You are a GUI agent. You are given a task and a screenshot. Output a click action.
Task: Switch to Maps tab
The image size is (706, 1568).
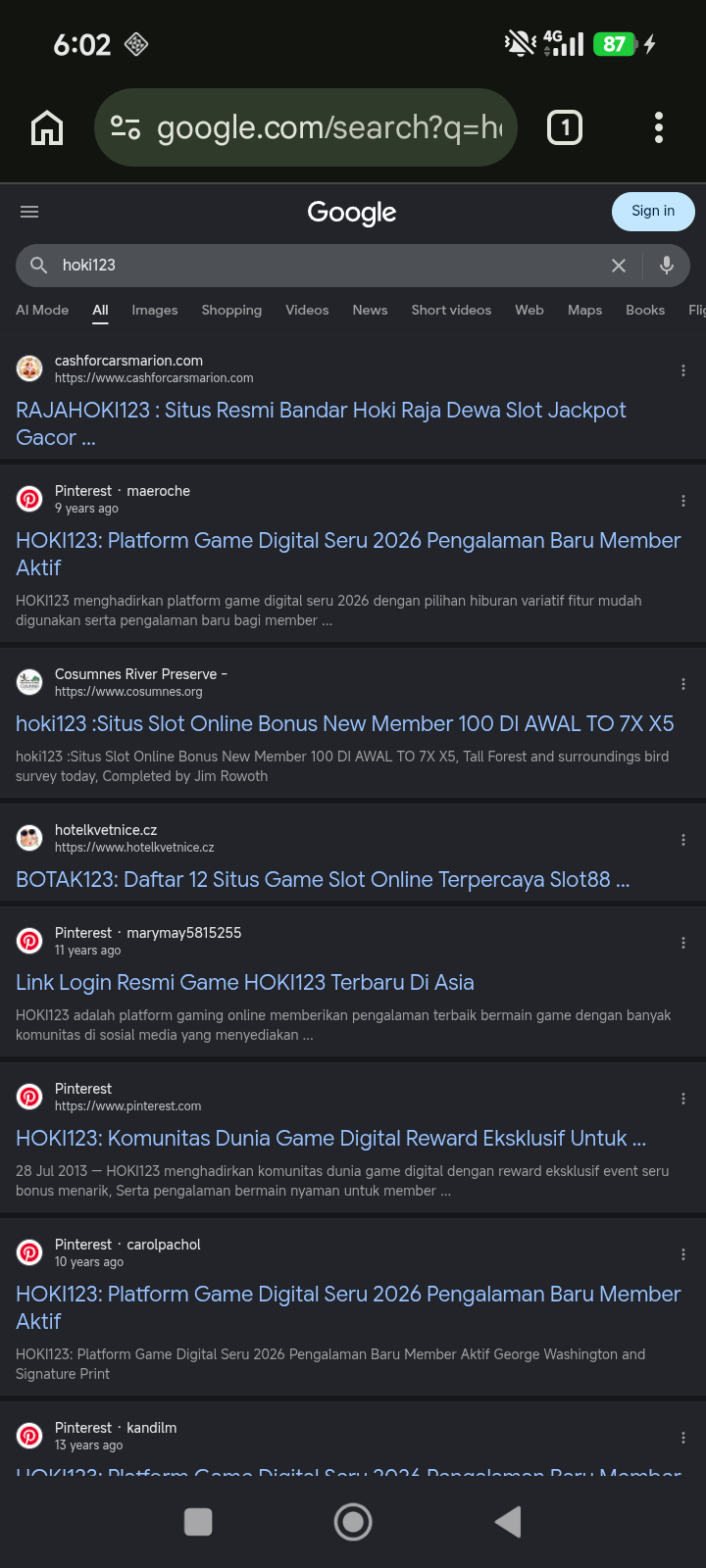[585, 310]
